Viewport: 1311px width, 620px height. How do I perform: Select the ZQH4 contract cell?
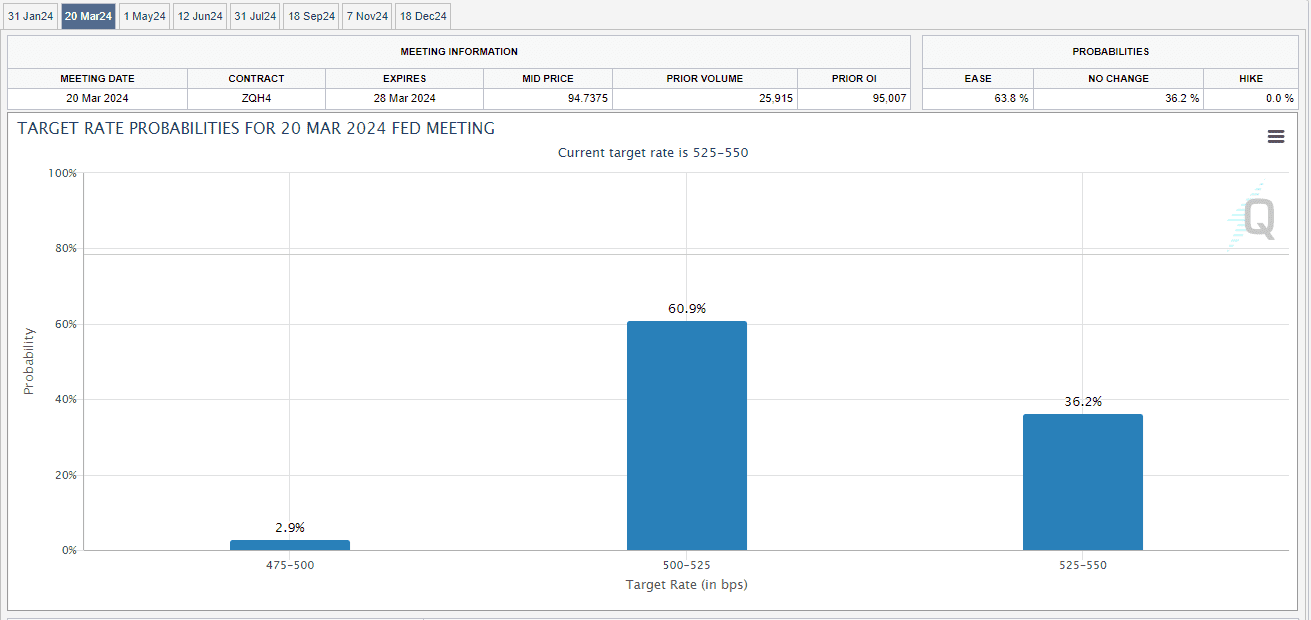[x=256, y=98]
